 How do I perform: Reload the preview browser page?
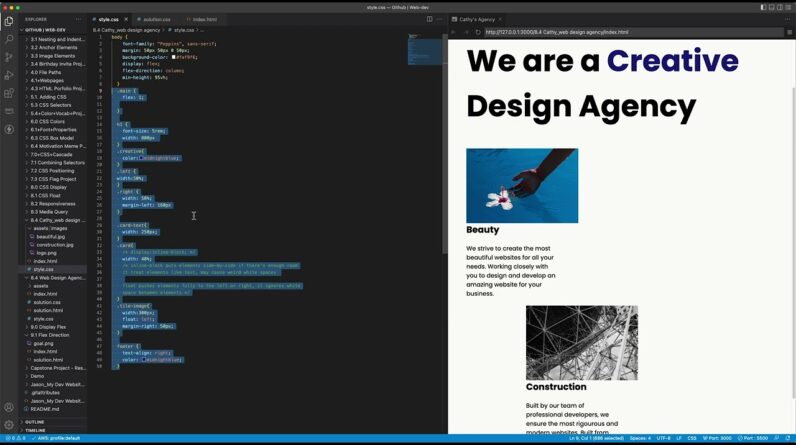coord(478,32)
